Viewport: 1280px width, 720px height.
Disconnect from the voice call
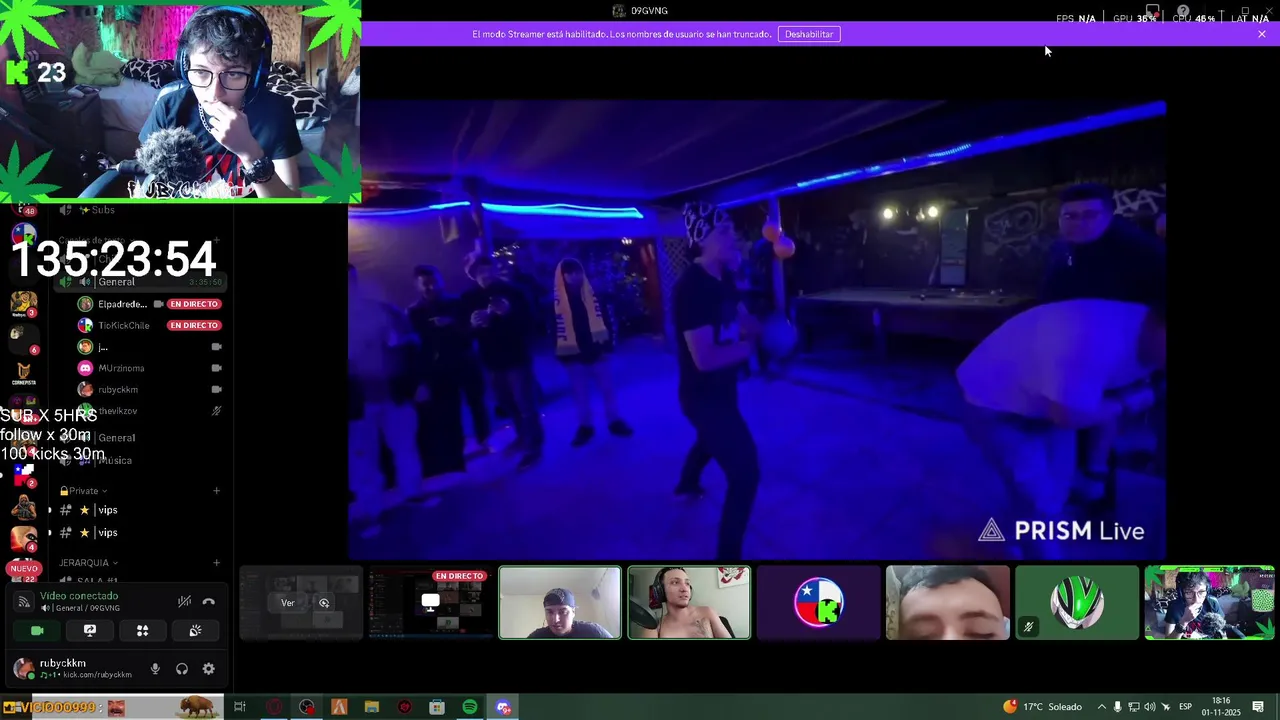tap(208, 602)
